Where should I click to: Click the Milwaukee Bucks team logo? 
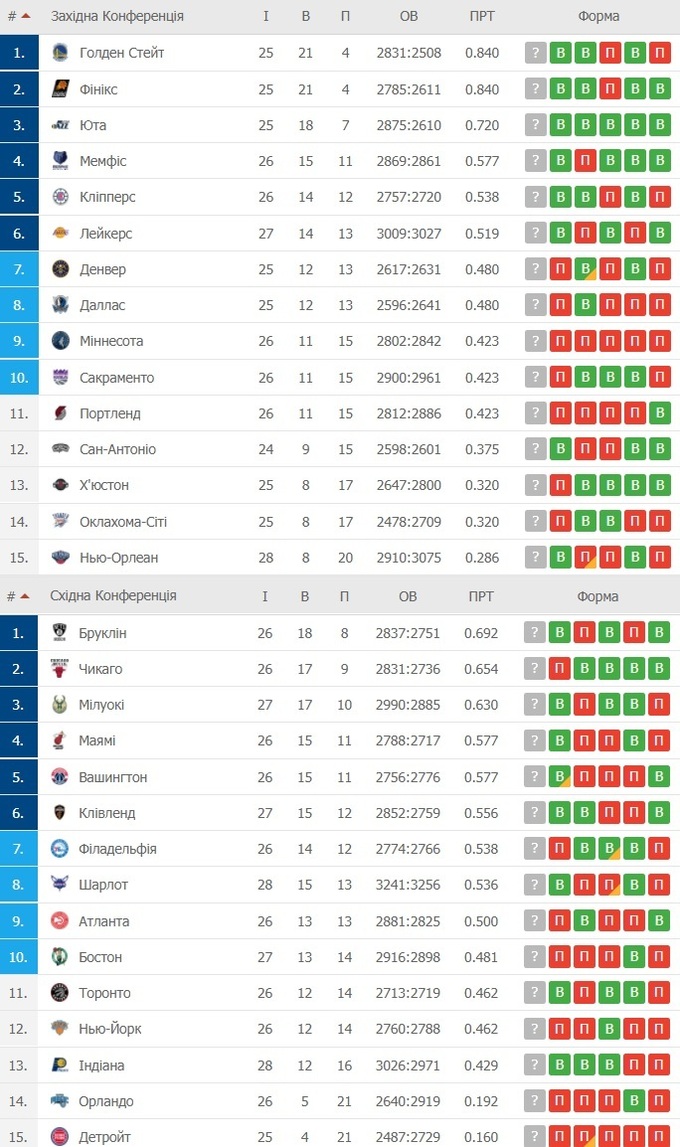(60, 705)
